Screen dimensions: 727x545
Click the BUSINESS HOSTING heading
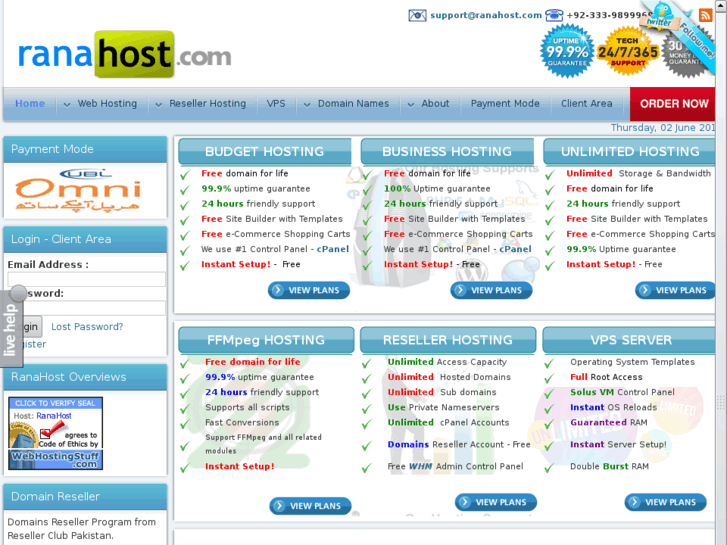[447, 151]
